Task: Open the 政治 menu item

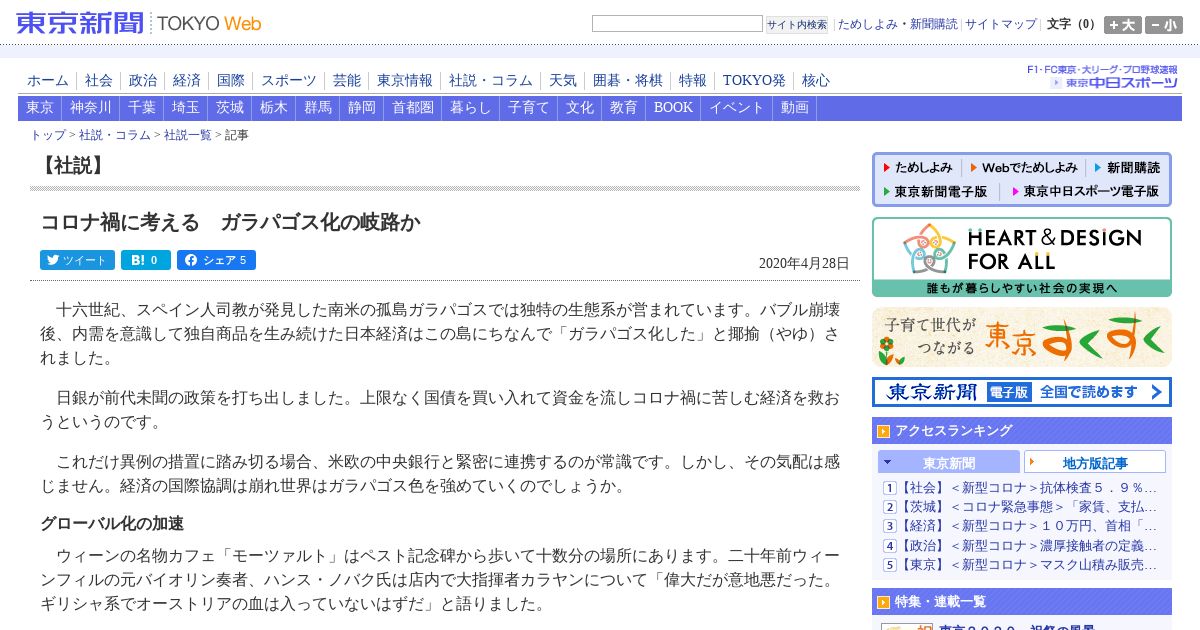Action: 143,81
